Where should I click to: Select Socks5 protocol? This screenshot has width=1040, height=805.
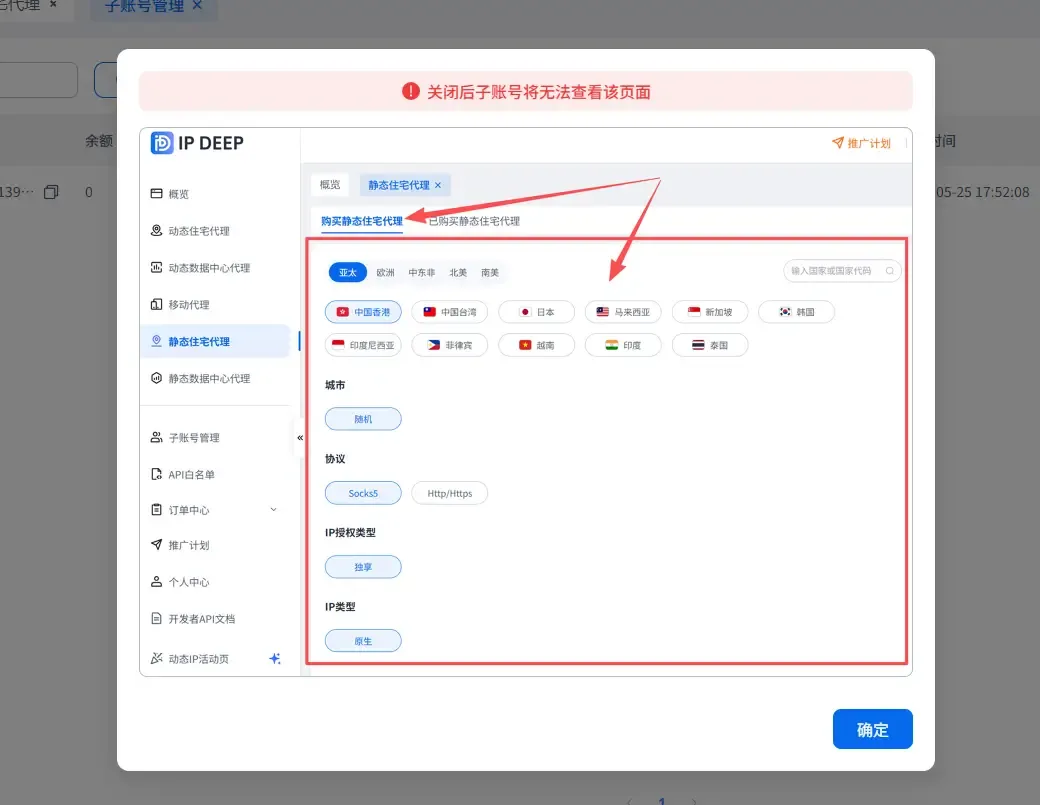(363, 493)
